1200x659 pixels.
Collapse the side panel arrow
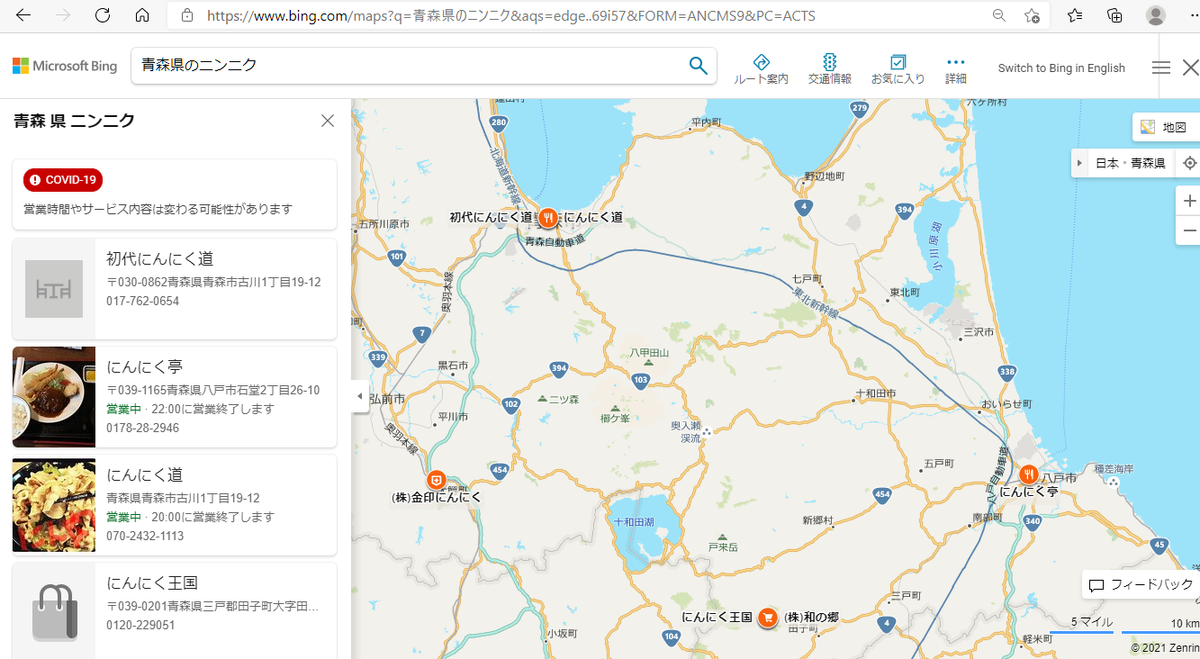coord(359,396)
